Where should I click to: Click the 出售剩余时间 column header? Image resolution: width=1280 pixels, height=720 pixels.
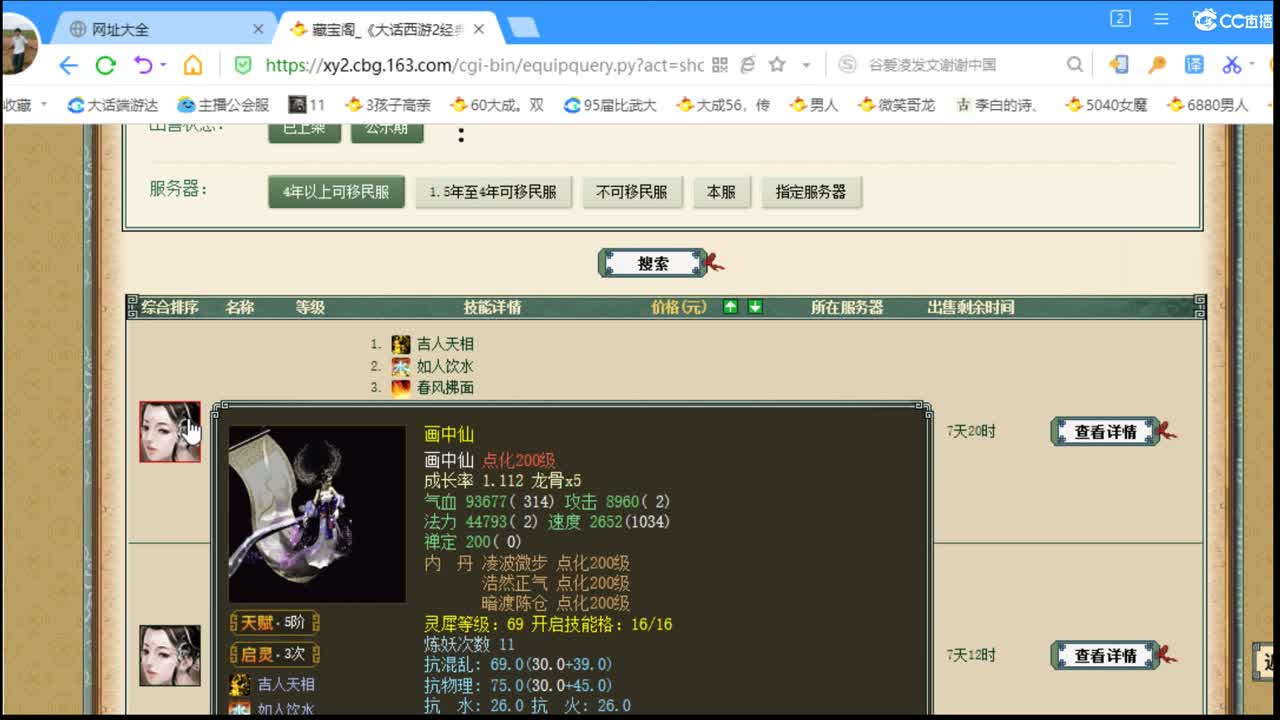(971, 307)
